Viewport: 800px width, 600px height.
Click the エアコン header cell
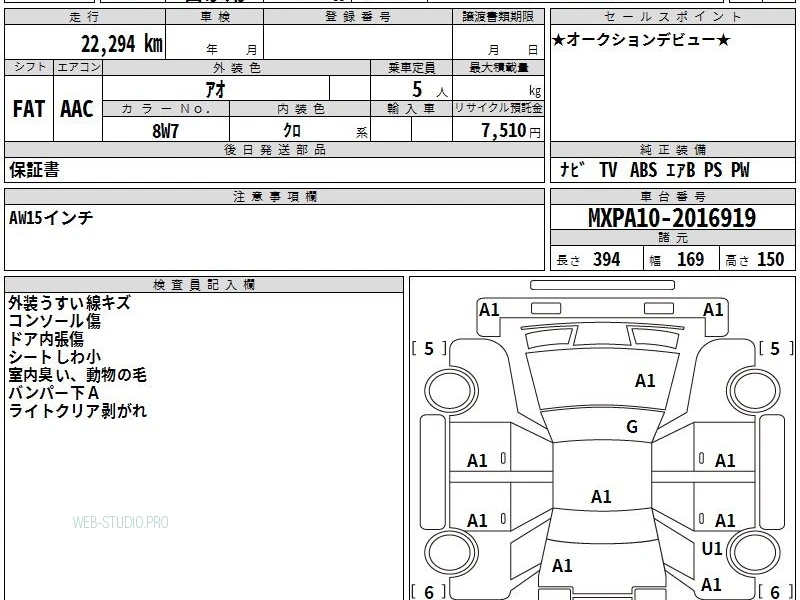[x=78, y=67]
